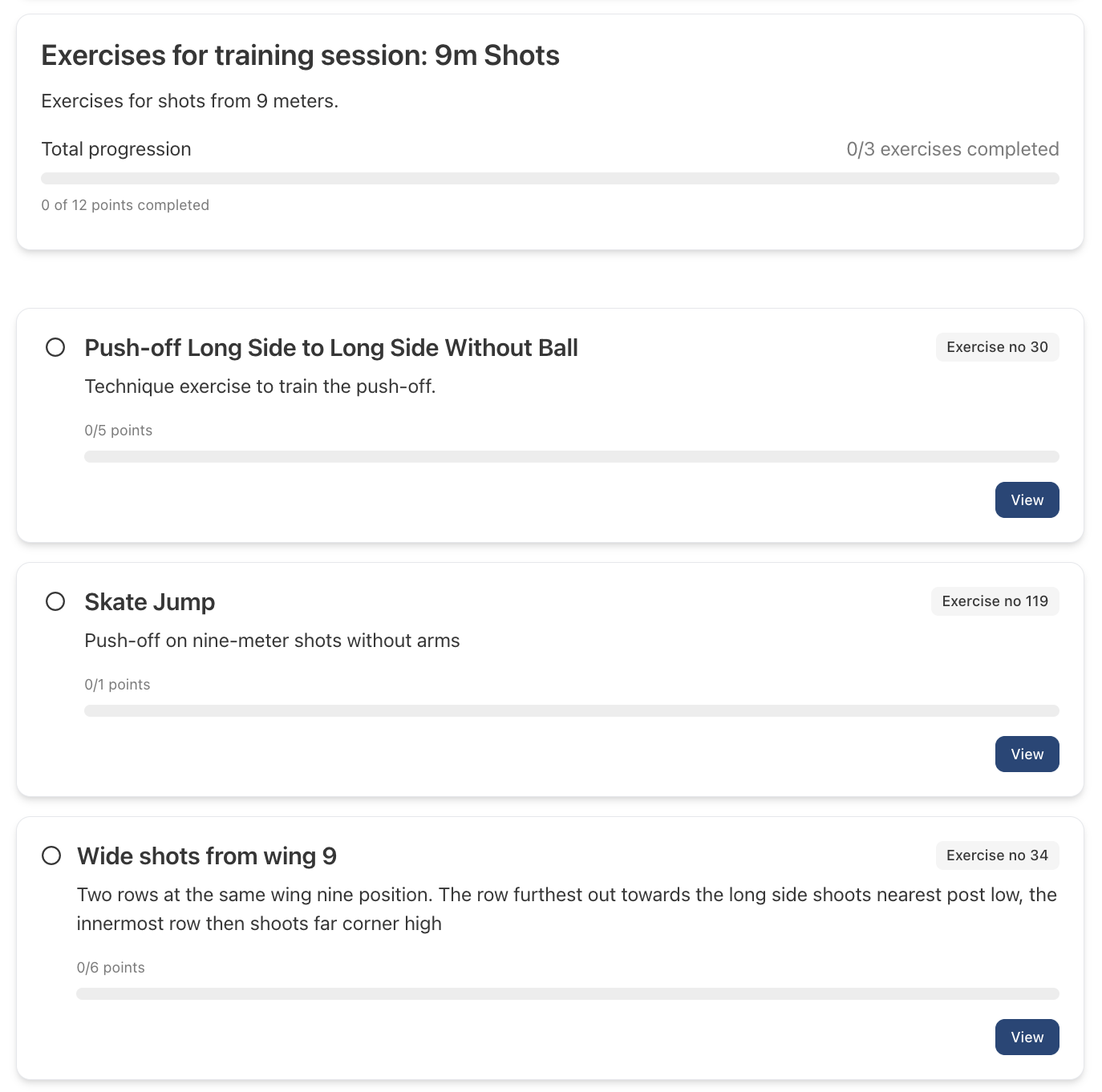Image resolution: width=1102 pixels, height=1092 pixels.
Task: Check the completion circle for Push-off Long Side
Action: (x=55, y=347)
